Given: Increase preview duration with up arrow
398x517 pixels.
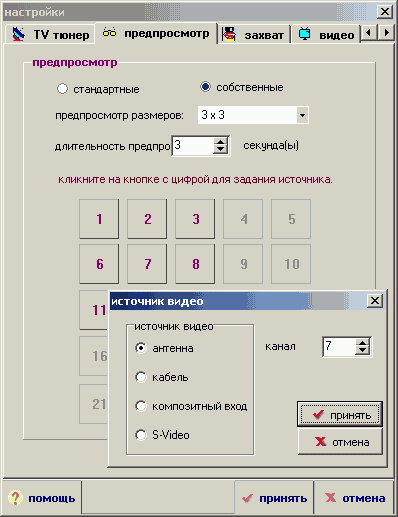Looking at the screenshot, I should tap(220, 141).
